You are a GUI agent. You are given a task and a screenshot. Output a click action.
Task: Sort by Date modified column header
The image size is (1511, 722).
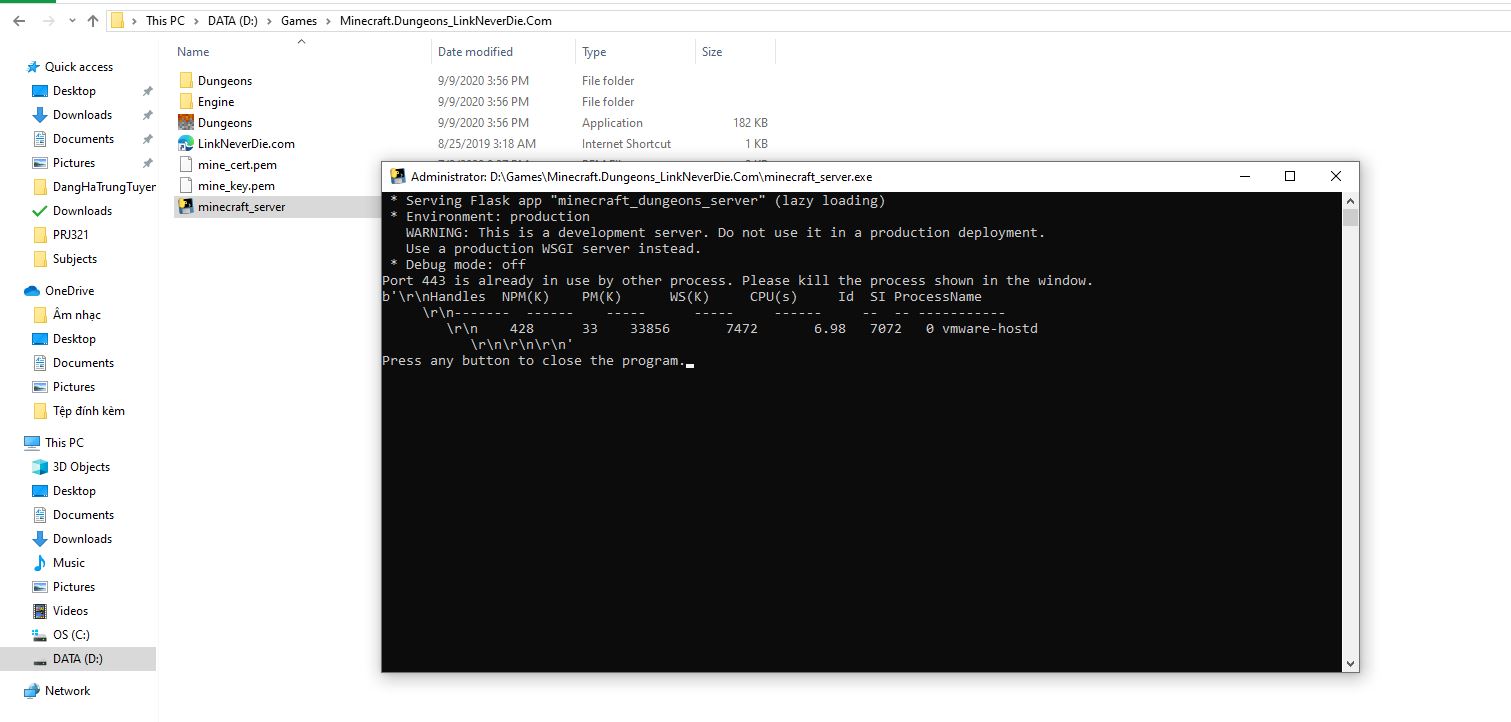pyautogui.click(x=475, y=52)
